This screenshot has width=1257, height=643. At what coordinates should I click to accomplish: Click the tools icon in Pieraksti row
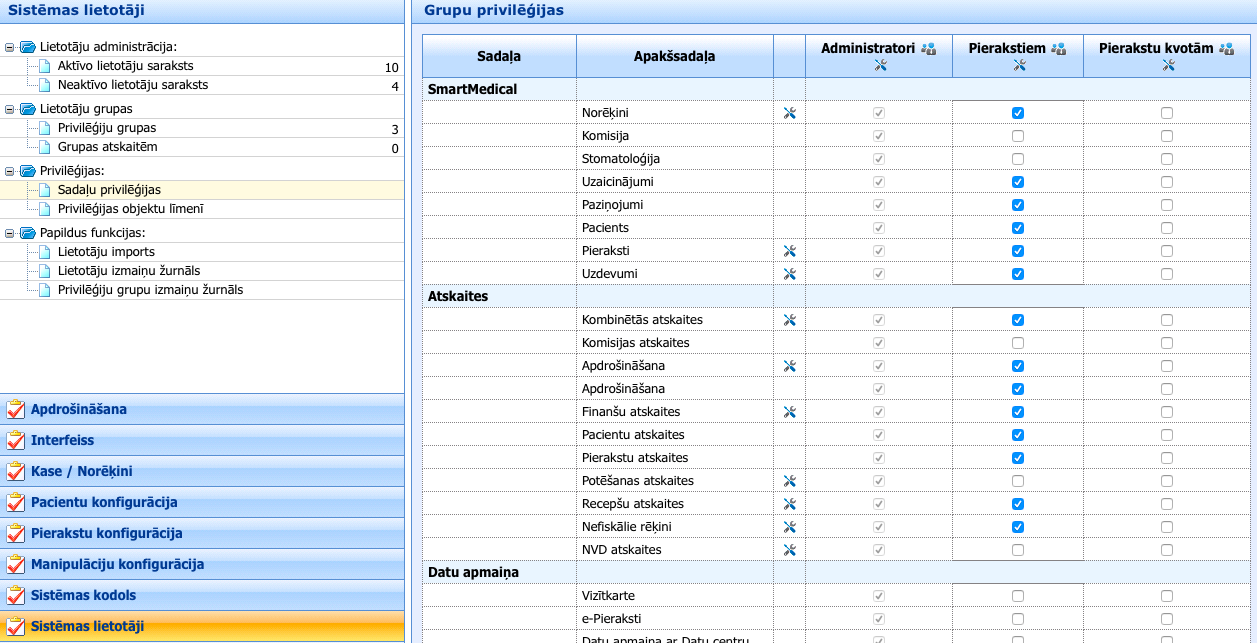(x=789, y=251)
